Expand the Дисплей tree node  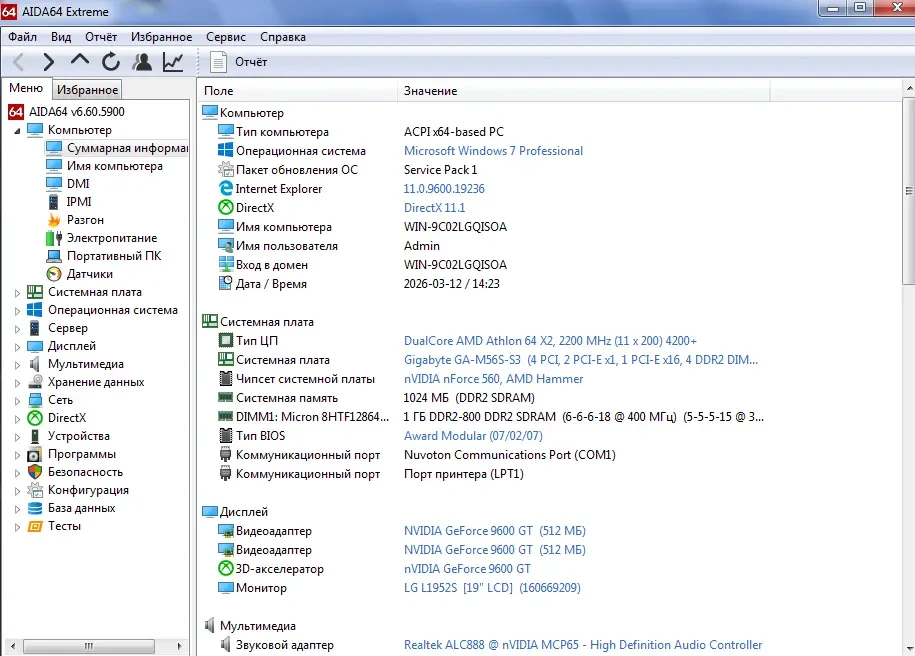17,347
